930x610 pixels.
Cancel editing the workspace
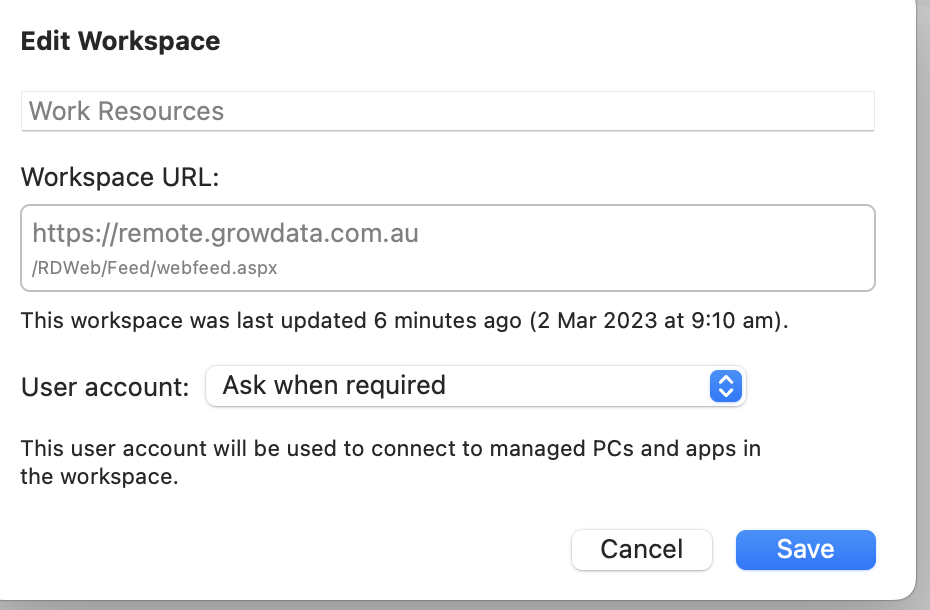[642, 549]
